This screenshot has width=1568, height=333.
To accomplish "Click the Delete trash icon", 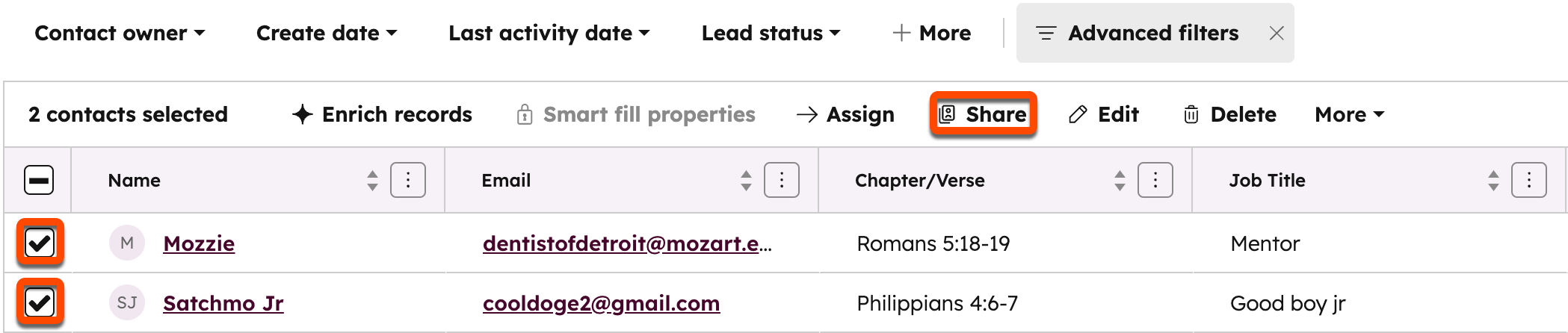I will click(1191, 114).
